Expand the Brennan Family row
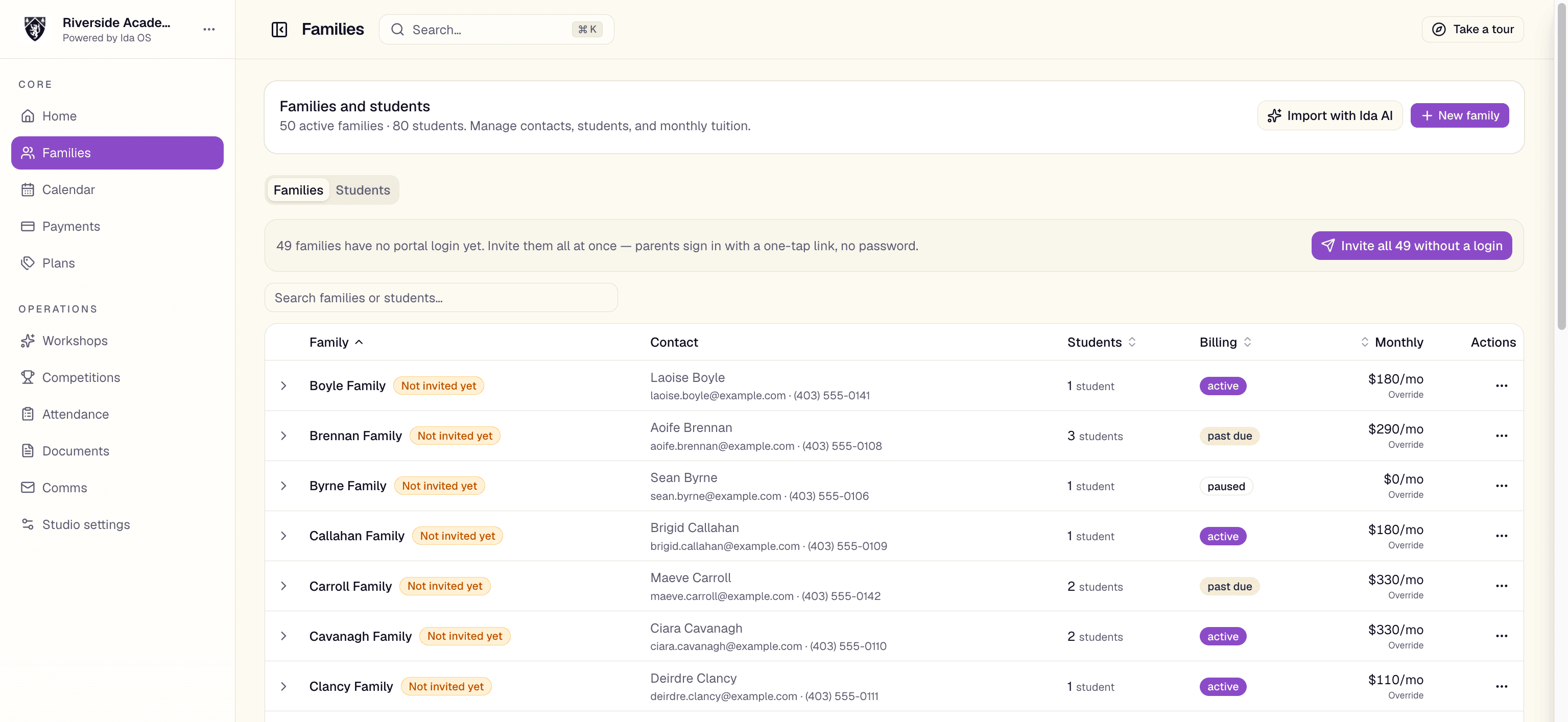 click(283, 436)
